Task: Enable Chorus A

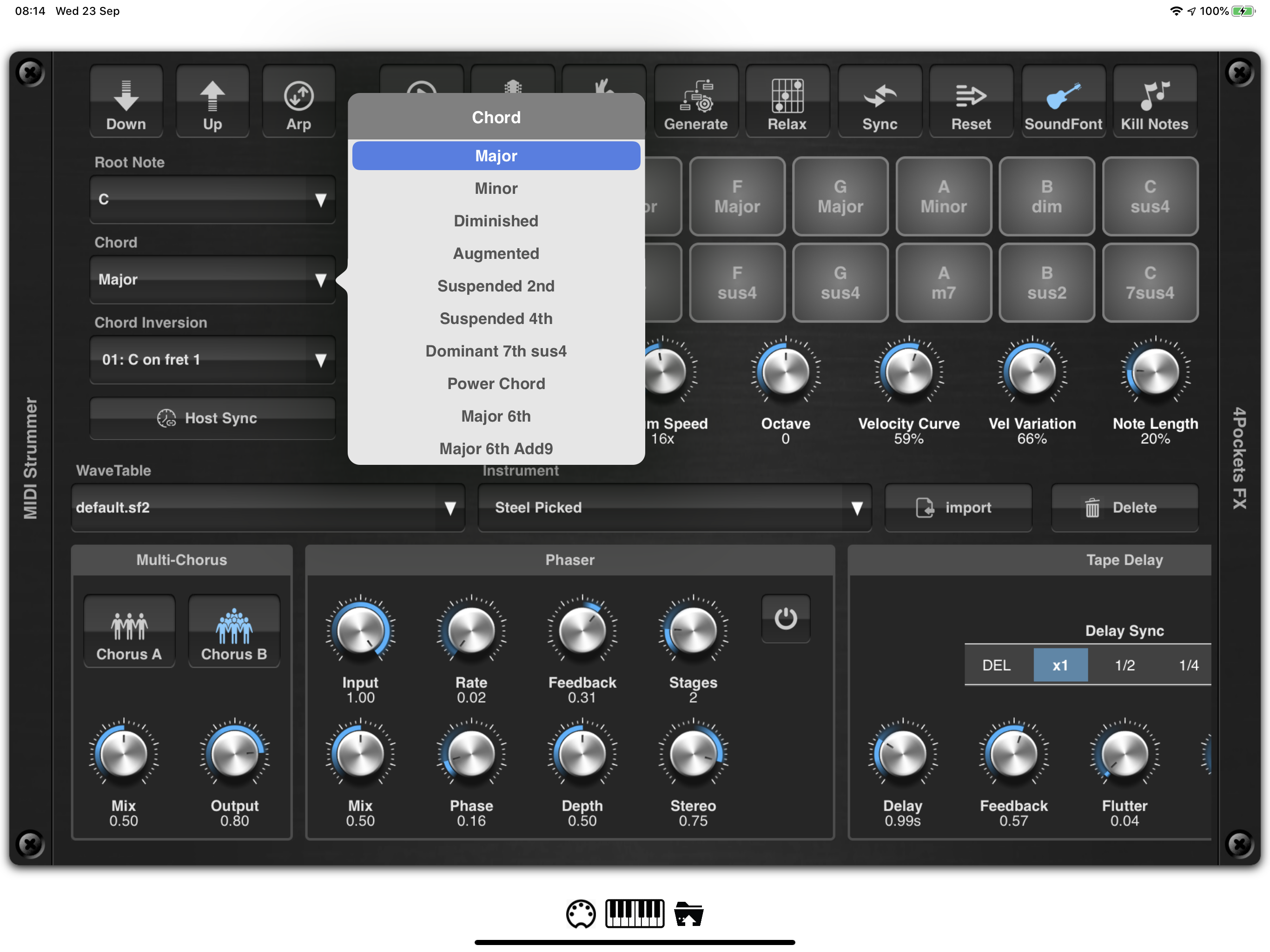Action: point(129,630)
